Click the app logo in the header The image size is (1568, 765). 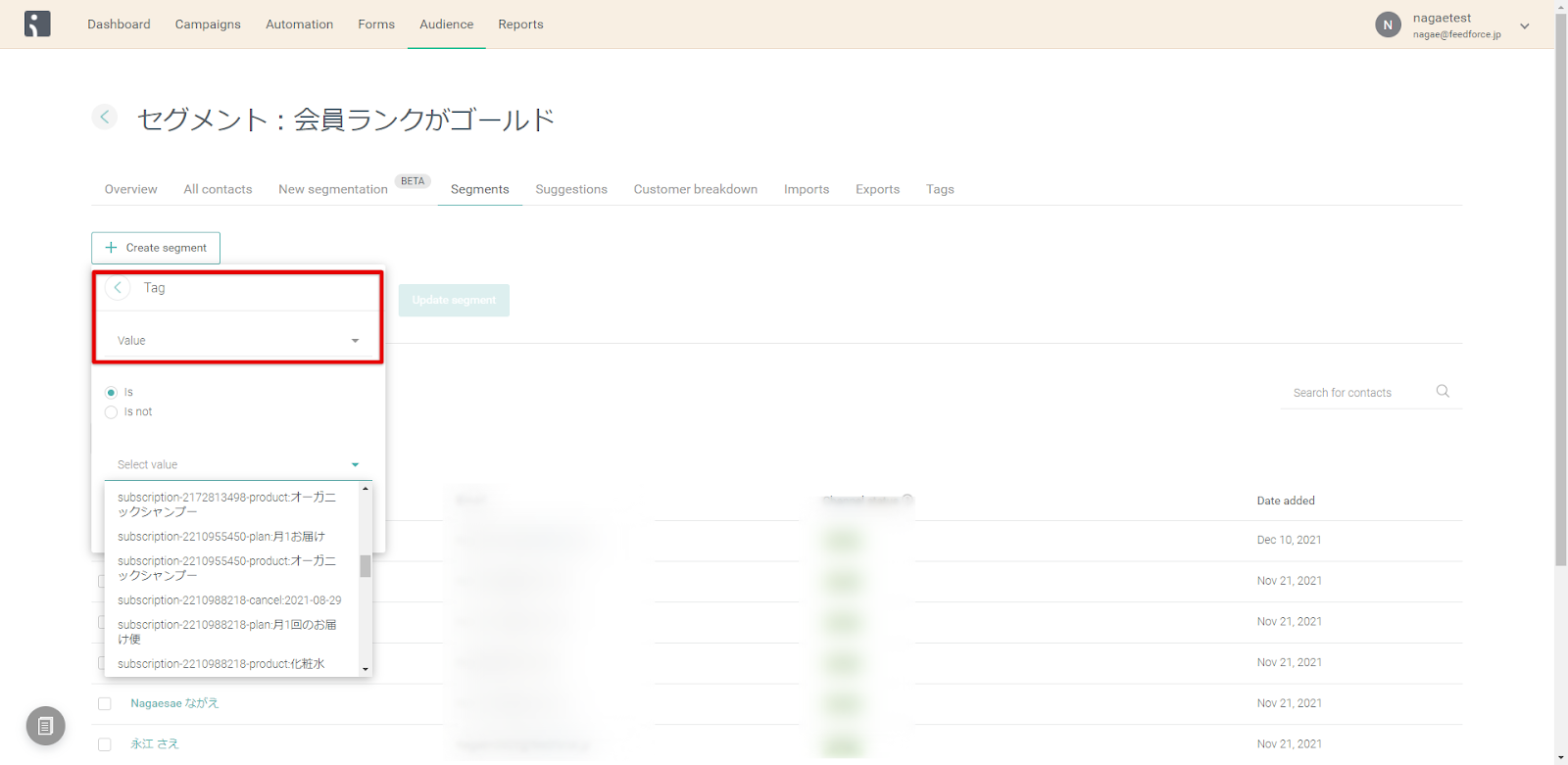coord(37,24)
